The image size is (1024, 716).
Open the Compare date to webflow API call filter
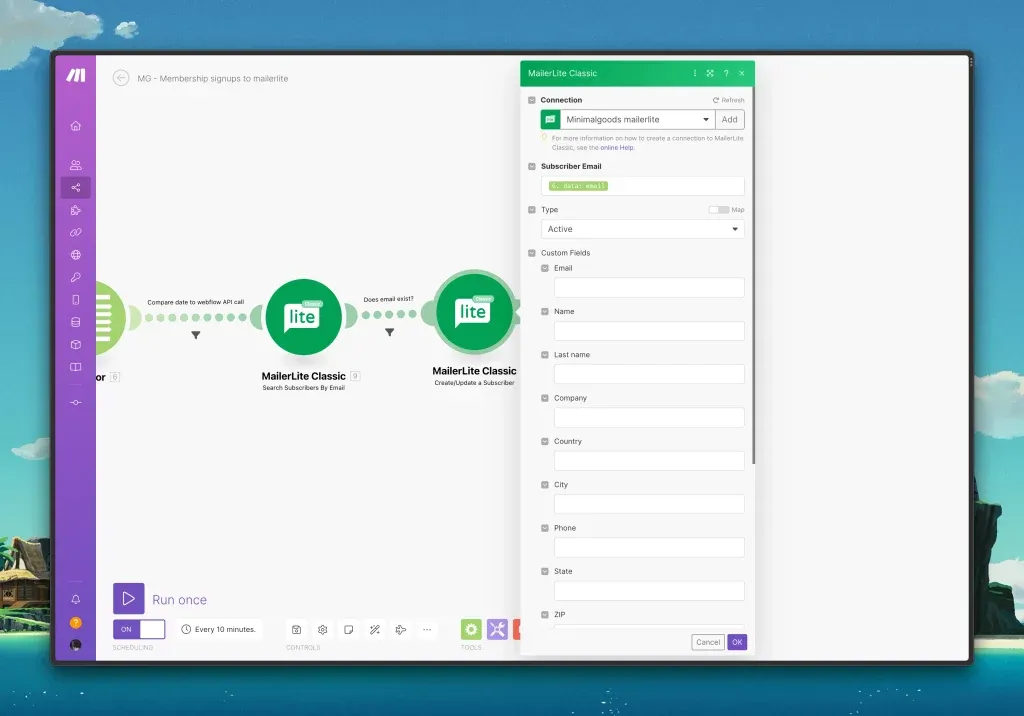(x=195, y=334)
